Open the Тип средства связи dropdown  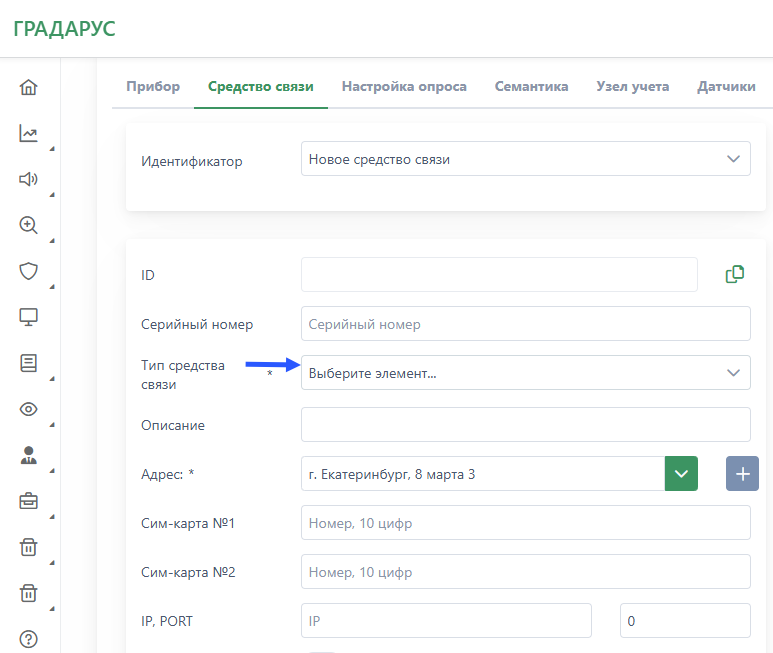tap(525, 373)
